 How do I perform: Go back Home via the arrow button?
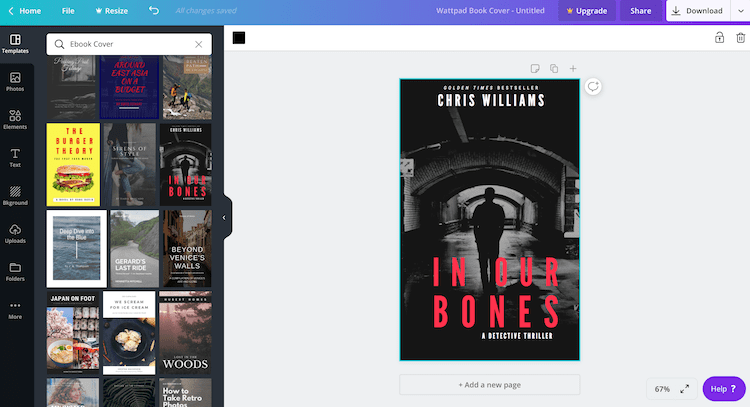coord(24,11)
